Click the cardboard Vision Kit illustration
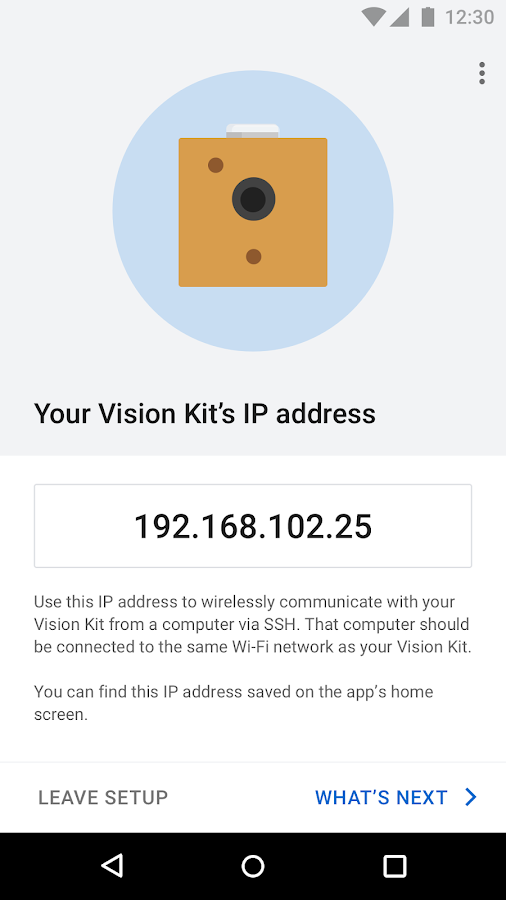The image size is (506, 900). [253, 205]
